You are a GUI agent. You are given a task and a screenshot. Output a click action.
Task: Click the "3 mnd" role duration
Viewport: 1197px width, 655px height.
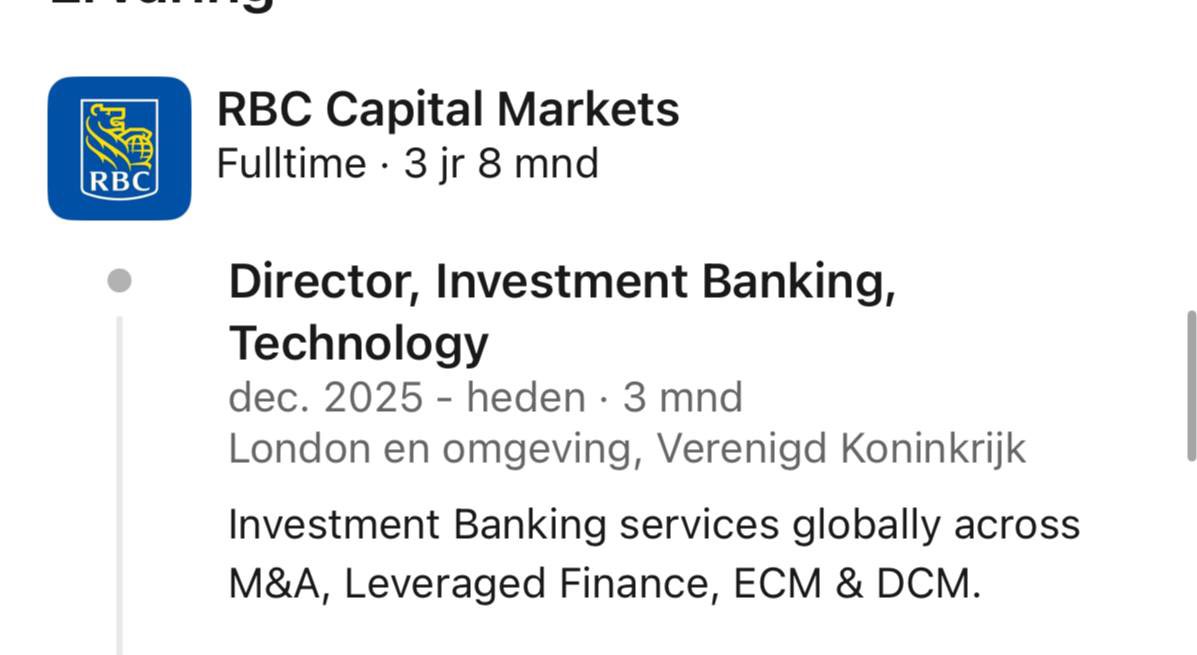[x=683, y=398]
